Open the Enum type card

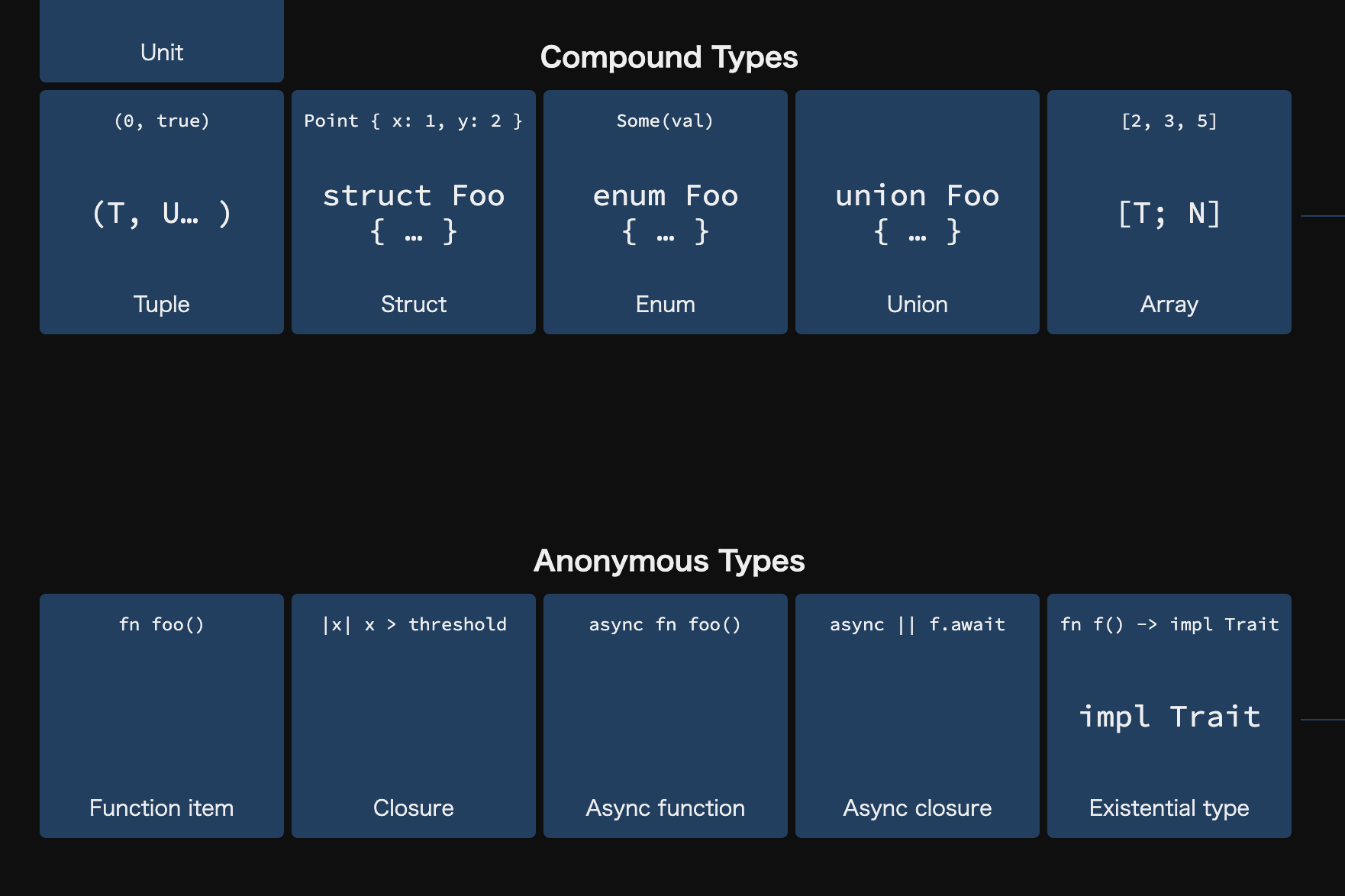pos(666,212)
